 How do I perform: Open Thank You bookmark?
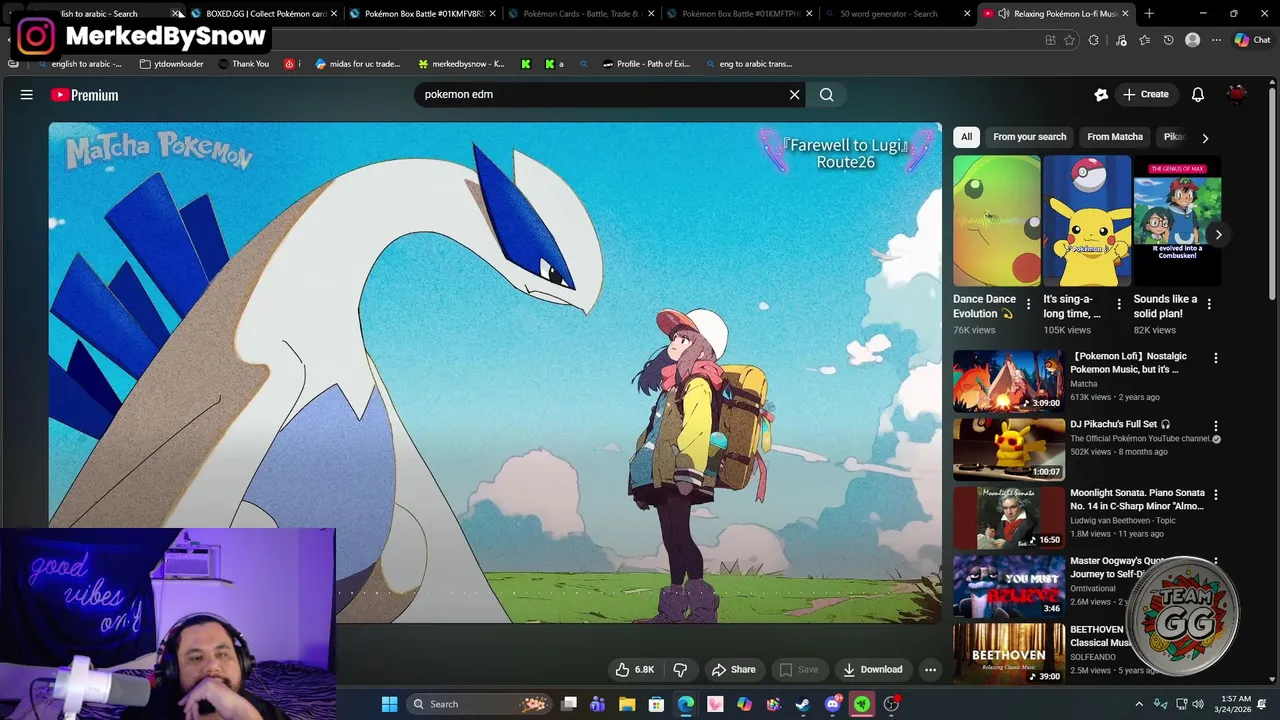click(244, 64)
